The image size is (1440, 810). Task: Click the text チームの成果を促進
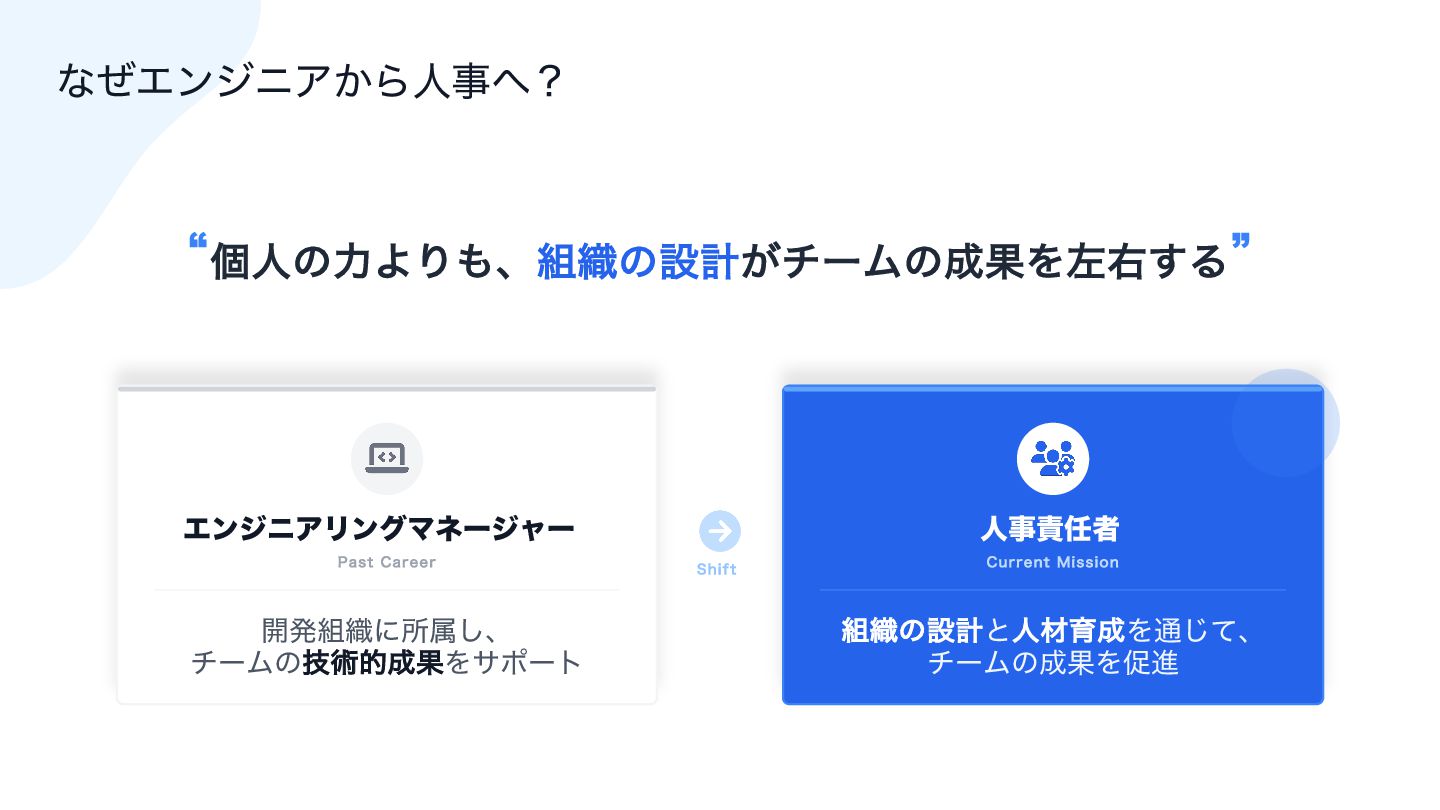[1053, 662]
